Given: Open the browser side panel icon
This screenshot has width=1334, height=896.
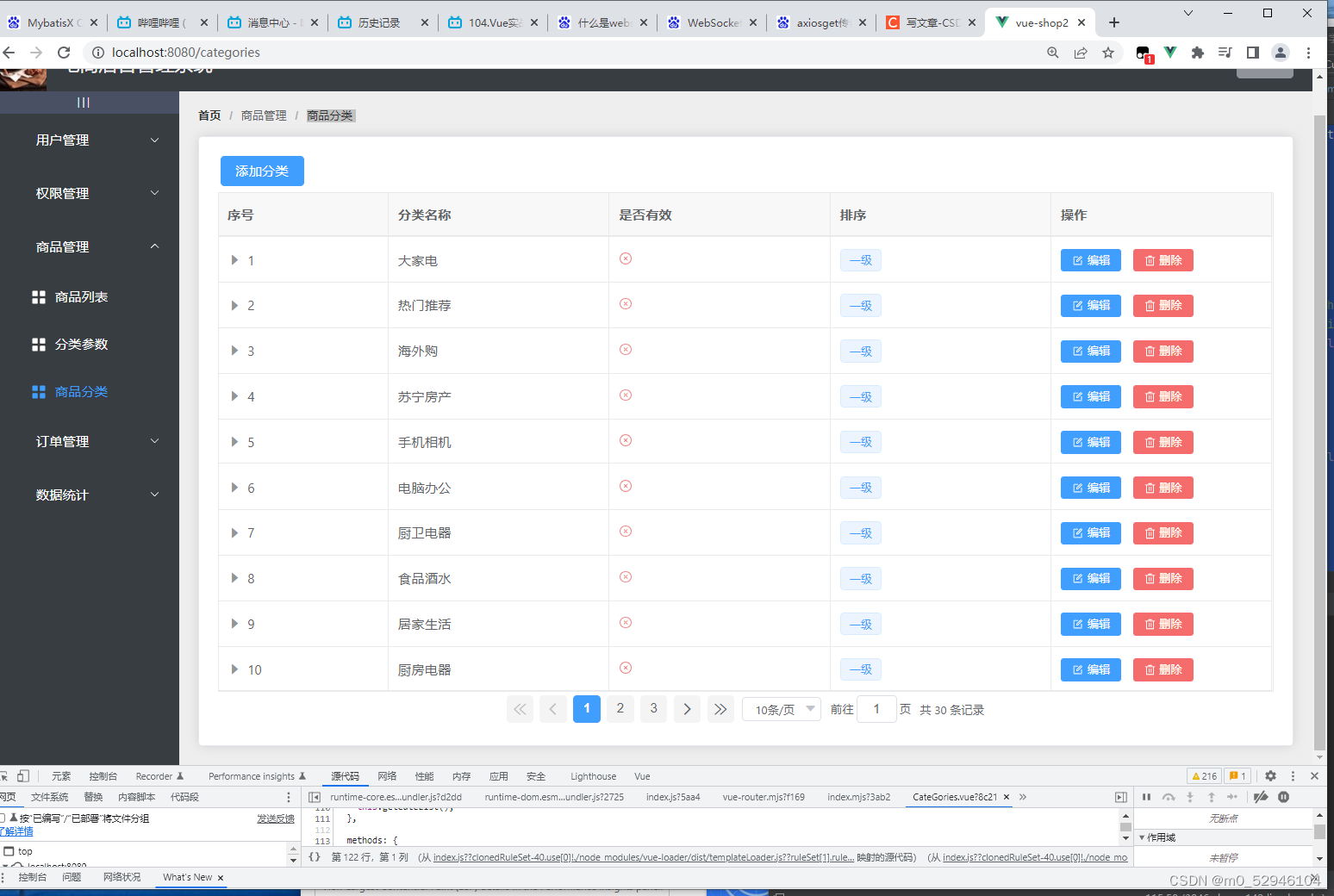Looking at the screenshot, I should (x=1253, y=53).
